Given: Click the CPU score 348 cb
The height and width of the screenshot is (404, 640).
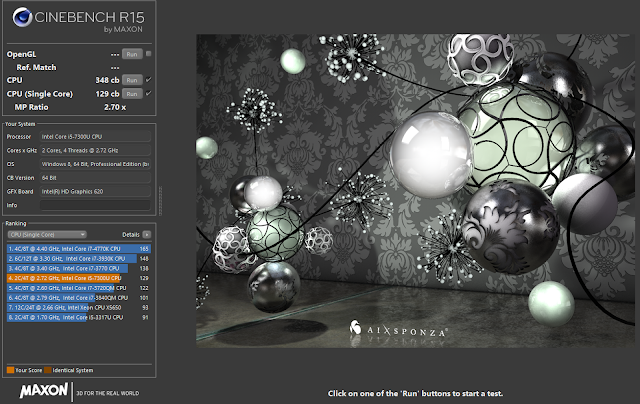Looking at the screenshot, I should (107, 80).
